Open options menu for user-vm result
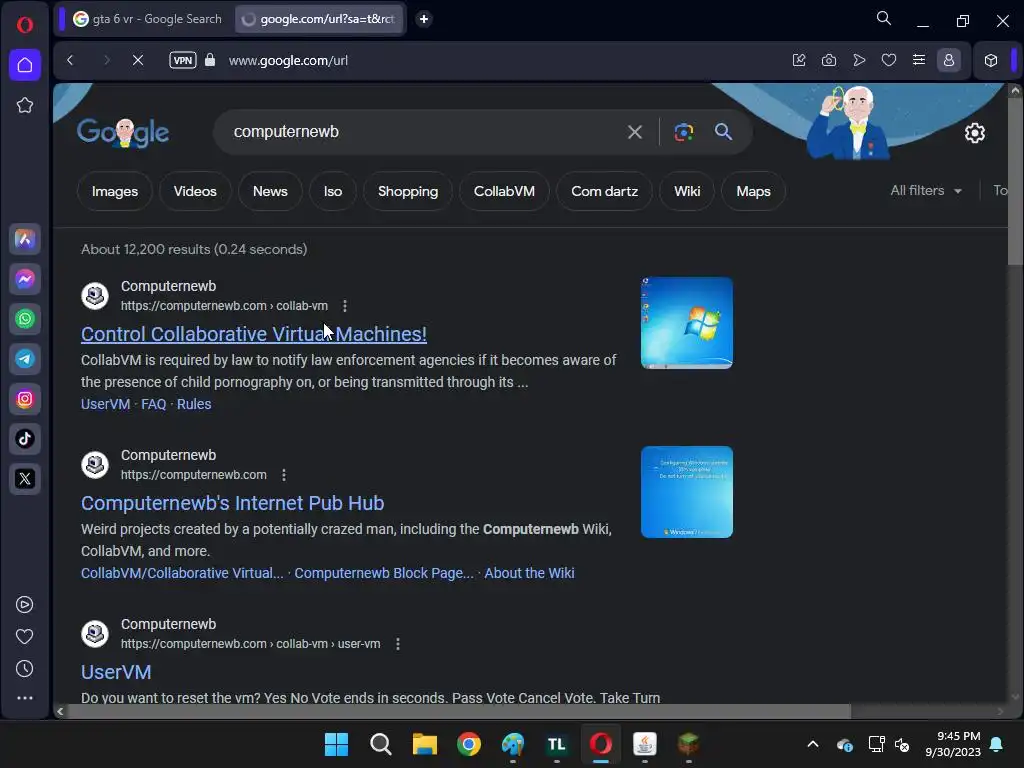Viewport: 1024px width, 768px height. 398,644
